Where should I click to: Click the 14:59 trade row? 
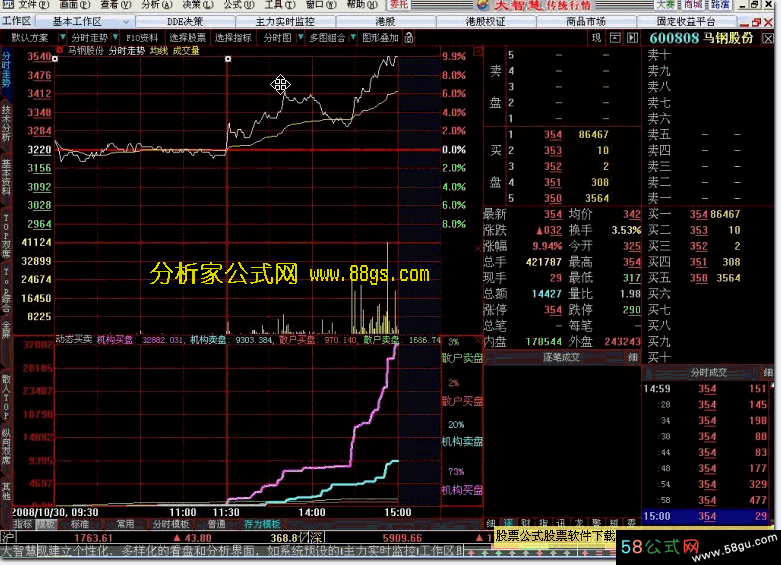tap(707, 389)
